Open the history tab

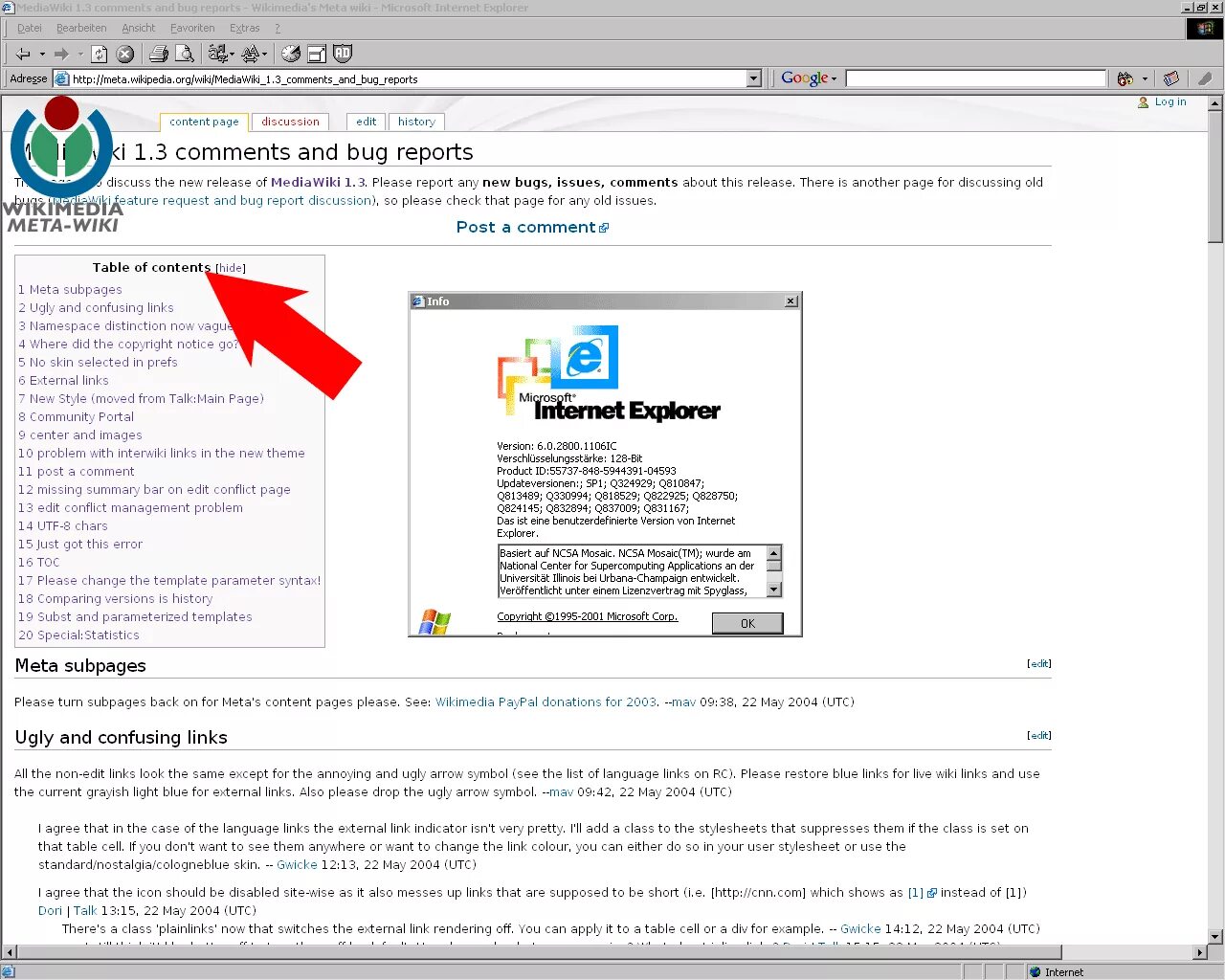click(416, 122)
